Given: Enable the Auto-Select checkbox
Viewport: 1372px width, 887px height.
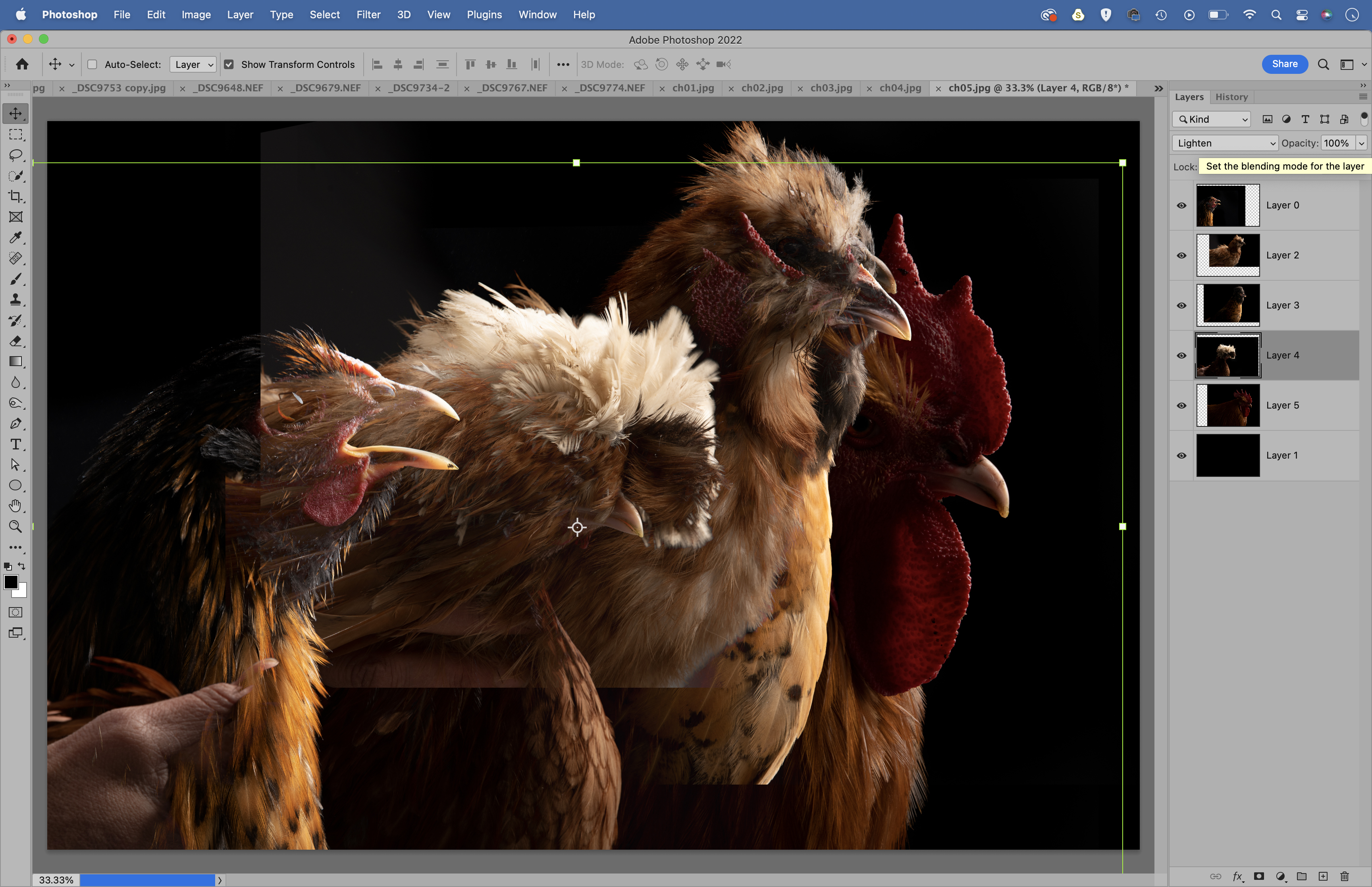Looking at the screenshot, I should 92,64.
